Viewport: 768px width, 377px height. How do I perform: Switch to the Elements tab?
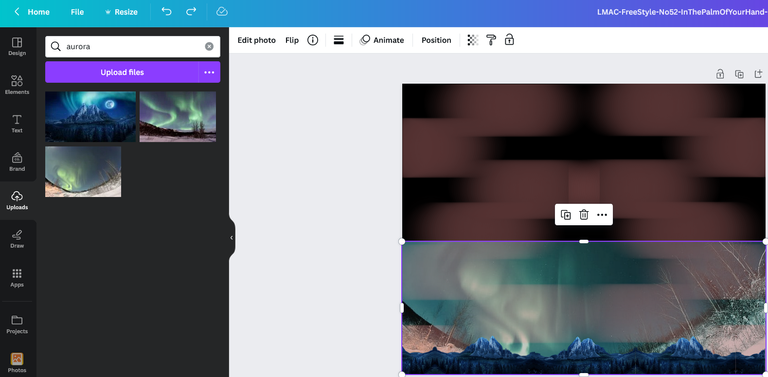(17, 85)
